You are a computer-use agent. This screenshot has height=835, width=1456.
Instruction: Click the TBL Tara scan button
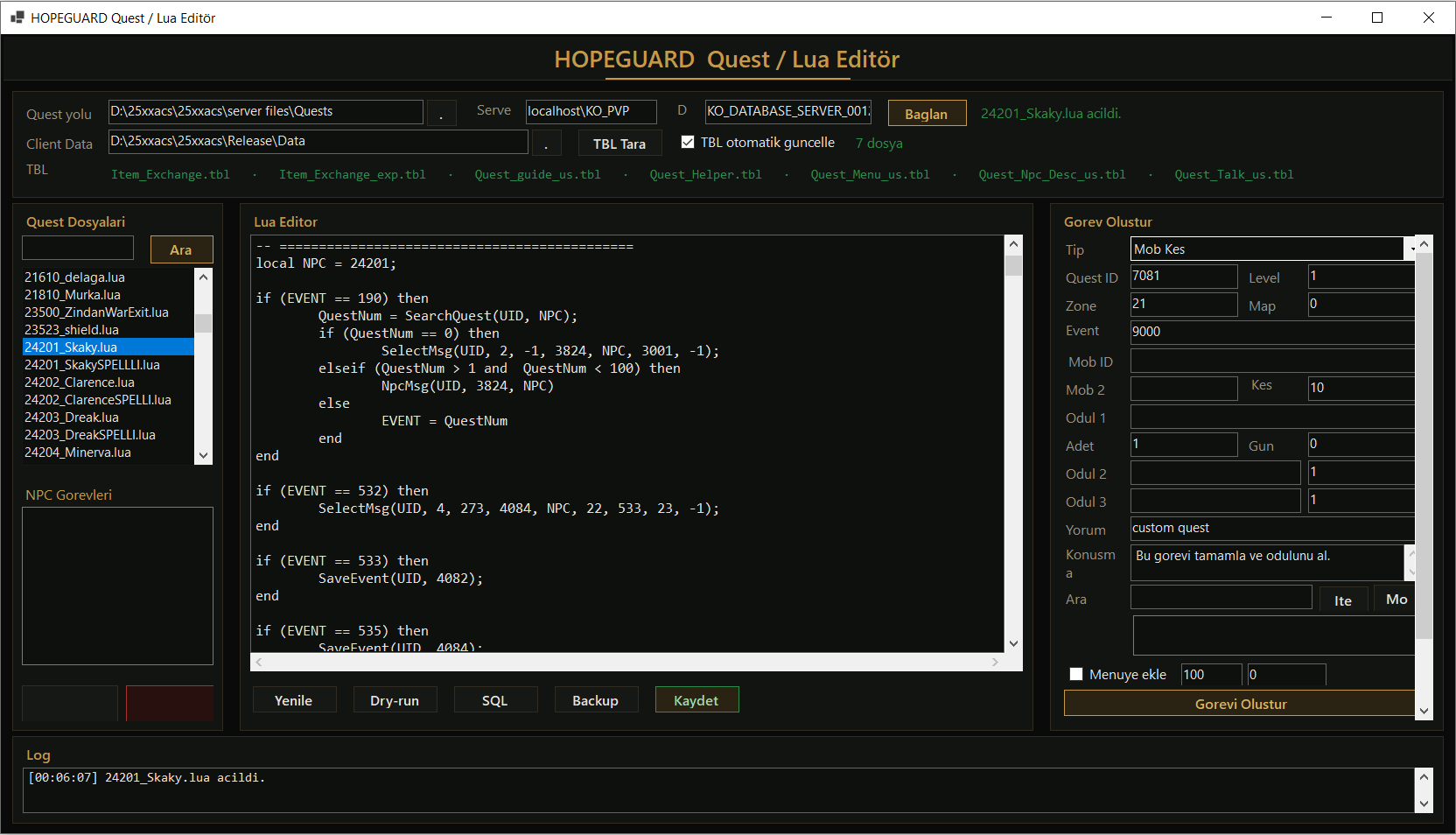pos(619,144)
